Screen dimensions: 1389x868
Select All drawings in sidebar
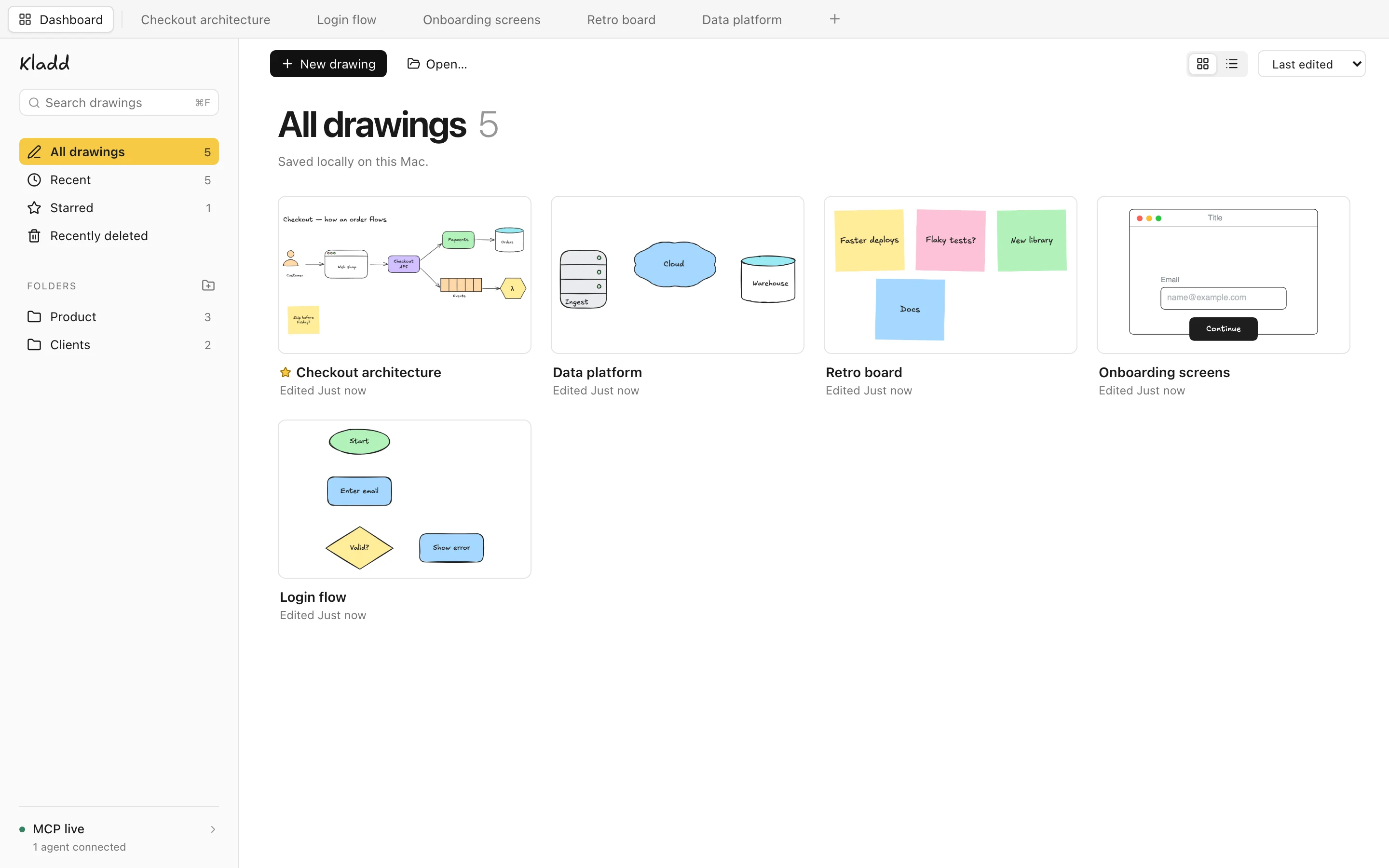coord(119,151)
